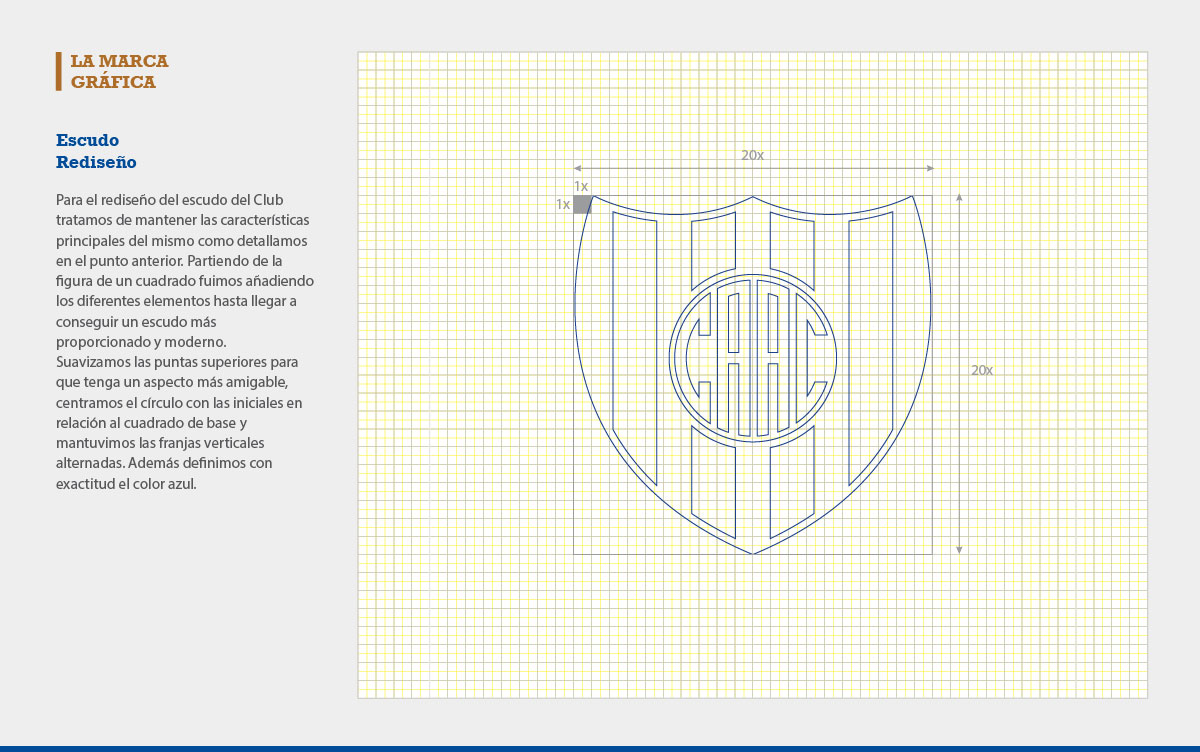Click the CAAC circular monogram in the shield
The image size is (1200, 752).
pos(752,358)
